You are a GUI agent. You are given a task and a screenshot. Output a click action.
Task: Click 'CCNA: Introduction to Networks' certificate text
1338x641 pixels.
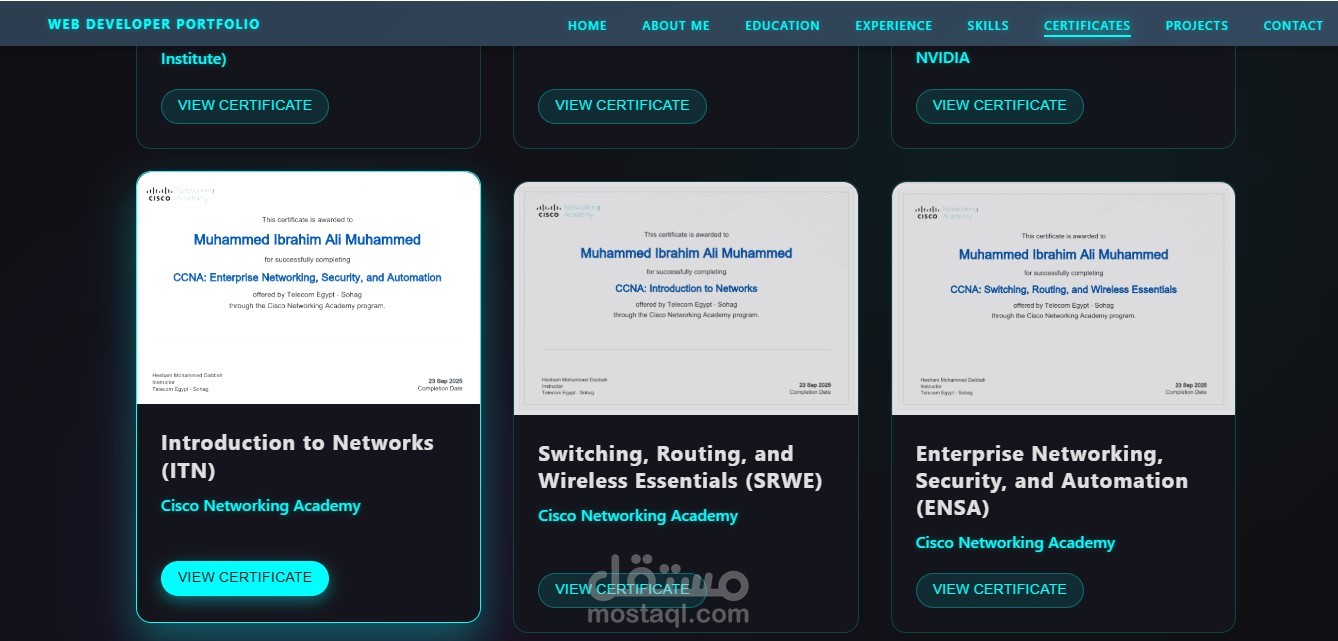point(686,288)
